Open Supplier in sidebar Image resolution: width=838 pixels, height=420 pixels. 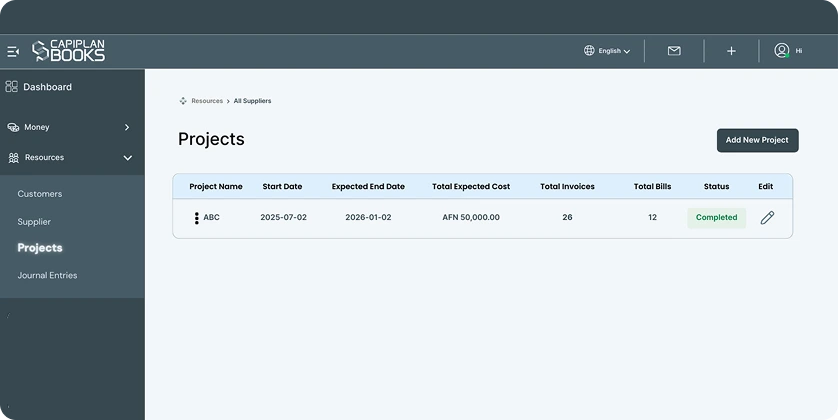[x=34, y=222]
